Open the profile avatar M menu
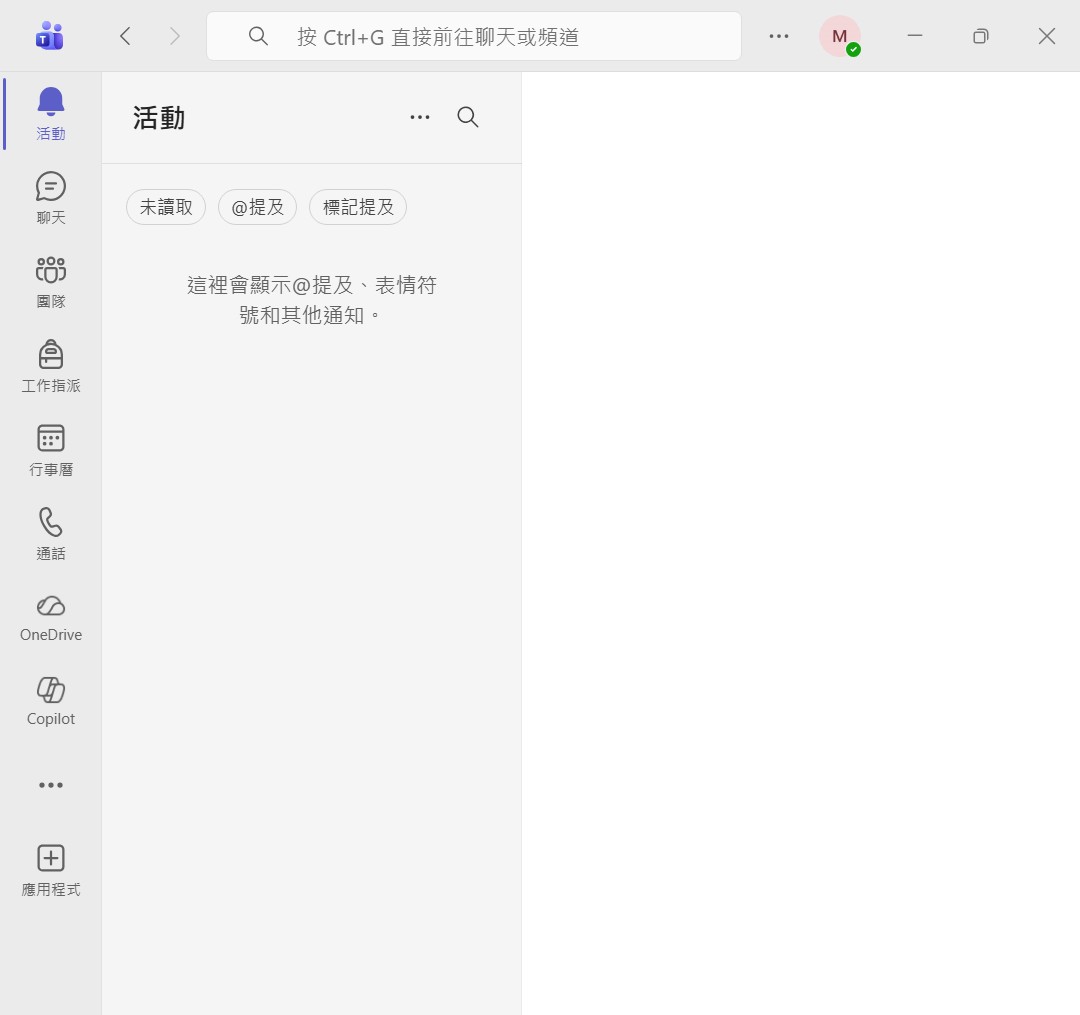 [x=839, y=36]
